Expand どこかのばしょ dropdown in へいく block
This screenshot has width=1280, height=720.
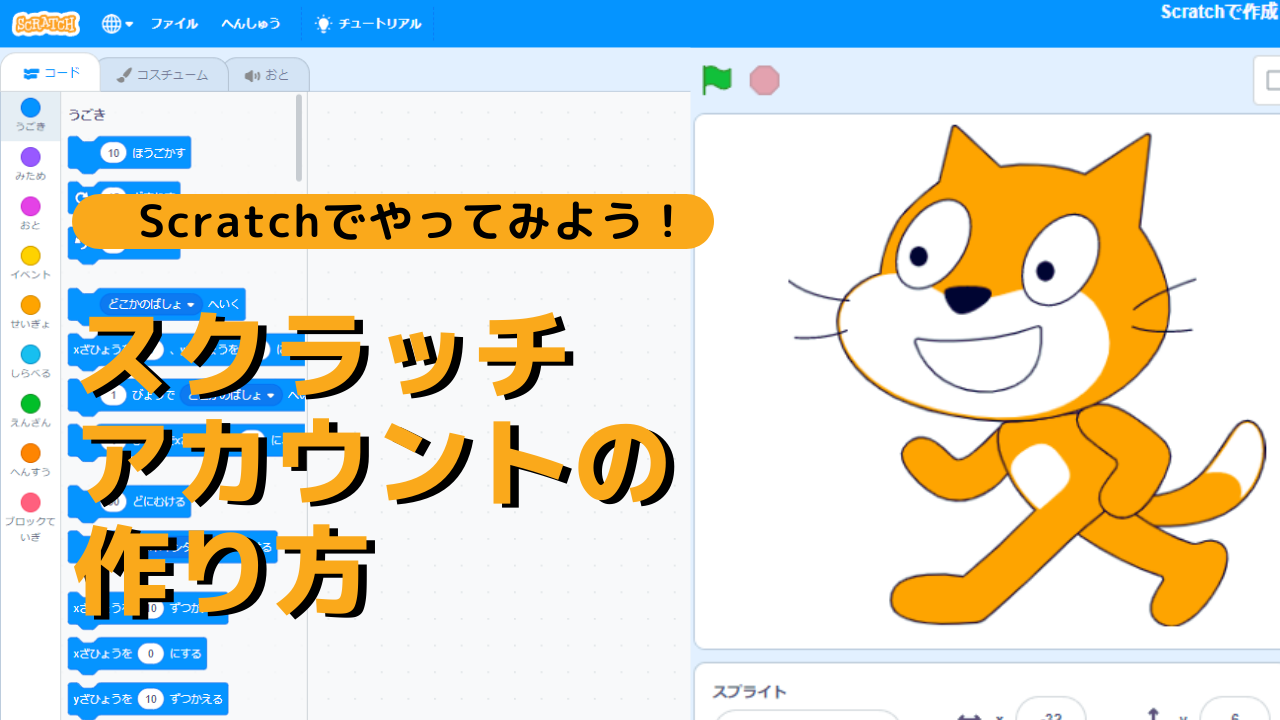189,304
